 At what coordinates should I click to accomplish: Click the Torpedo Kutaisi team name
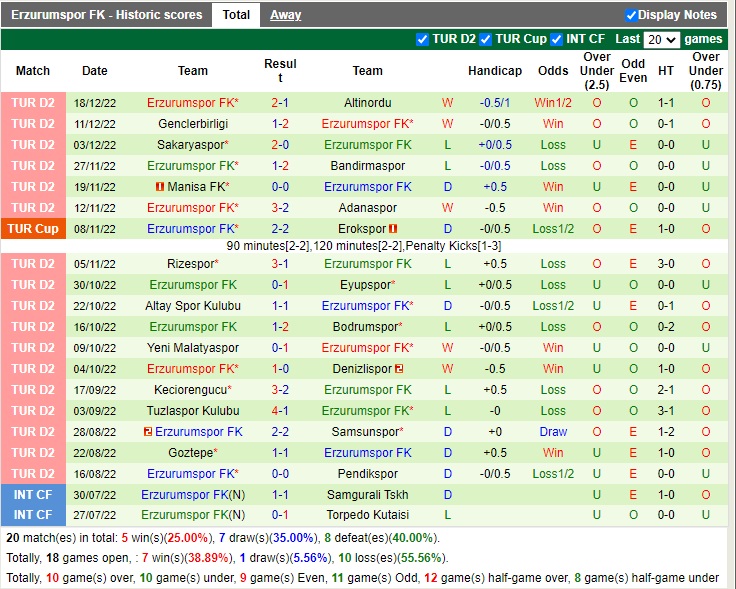click(367, 516)
